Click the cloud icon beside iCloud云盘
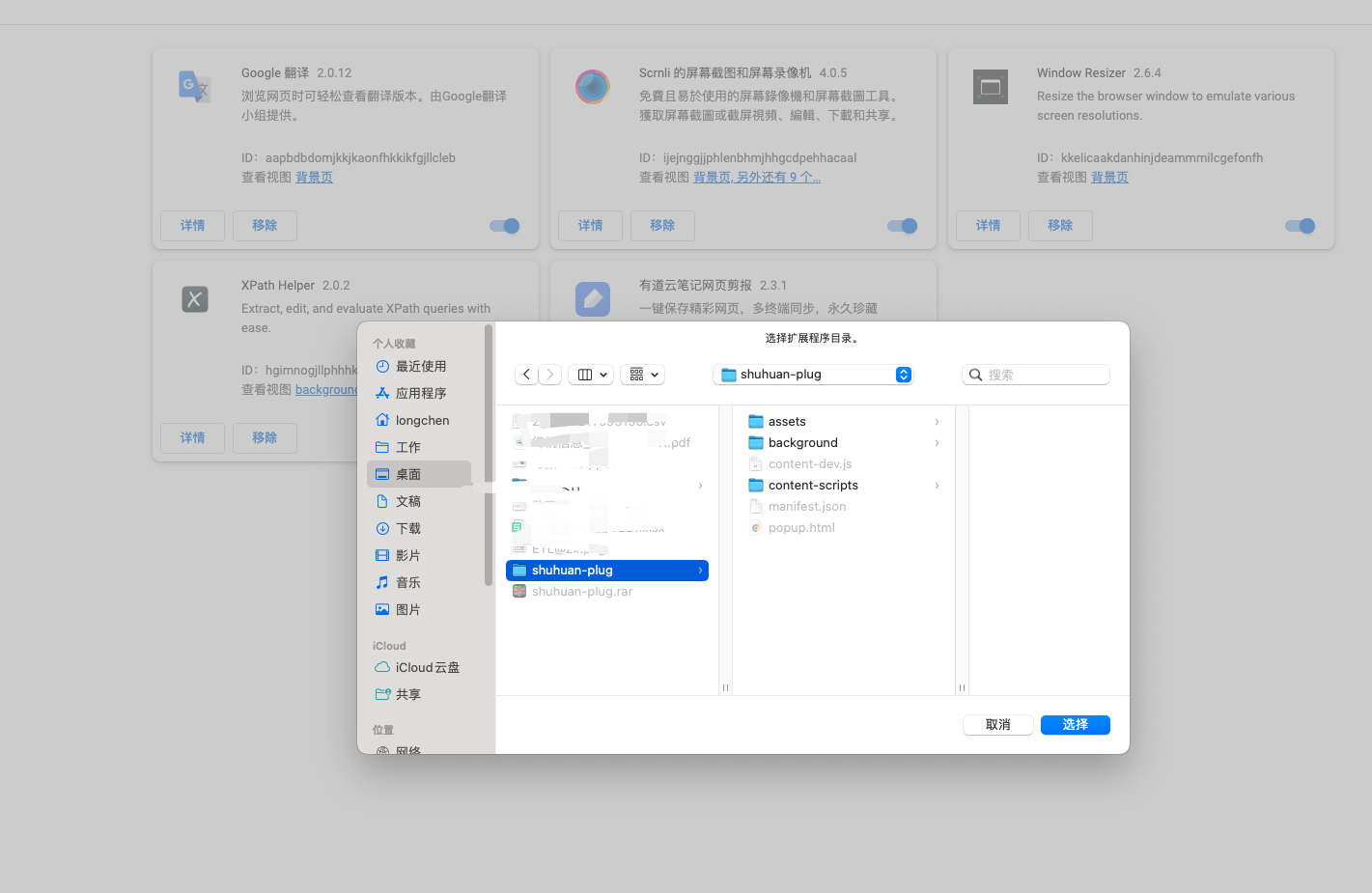The width and height of the screenshot is (1372, 893). (382, 668)
